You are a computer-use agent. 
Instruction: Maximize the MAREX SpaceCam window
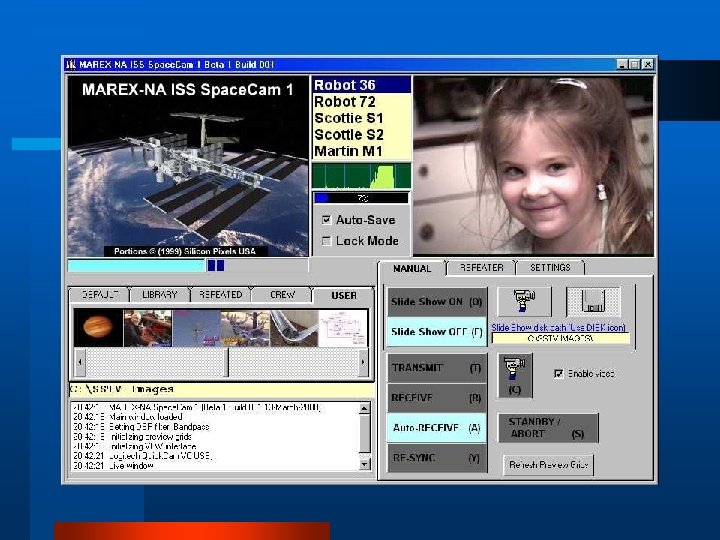(x=634, y=65)
